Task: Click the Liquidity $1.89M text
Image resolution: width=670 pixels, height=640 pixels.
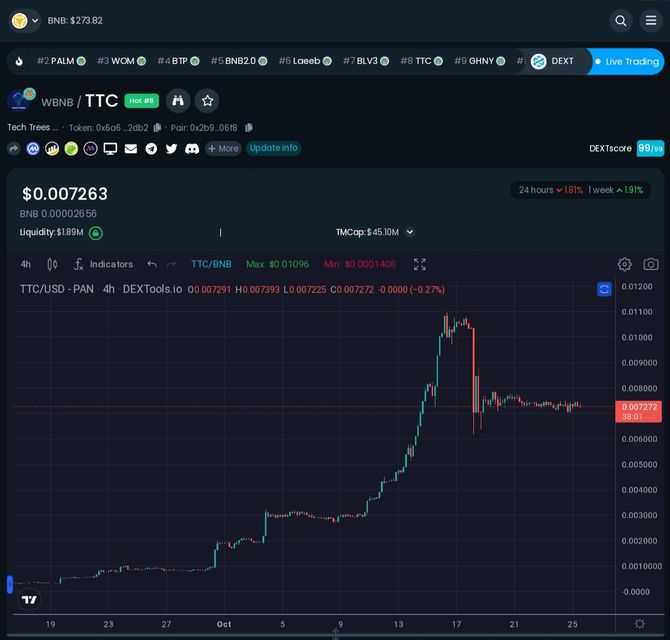Action: click(x=51, y=232)
